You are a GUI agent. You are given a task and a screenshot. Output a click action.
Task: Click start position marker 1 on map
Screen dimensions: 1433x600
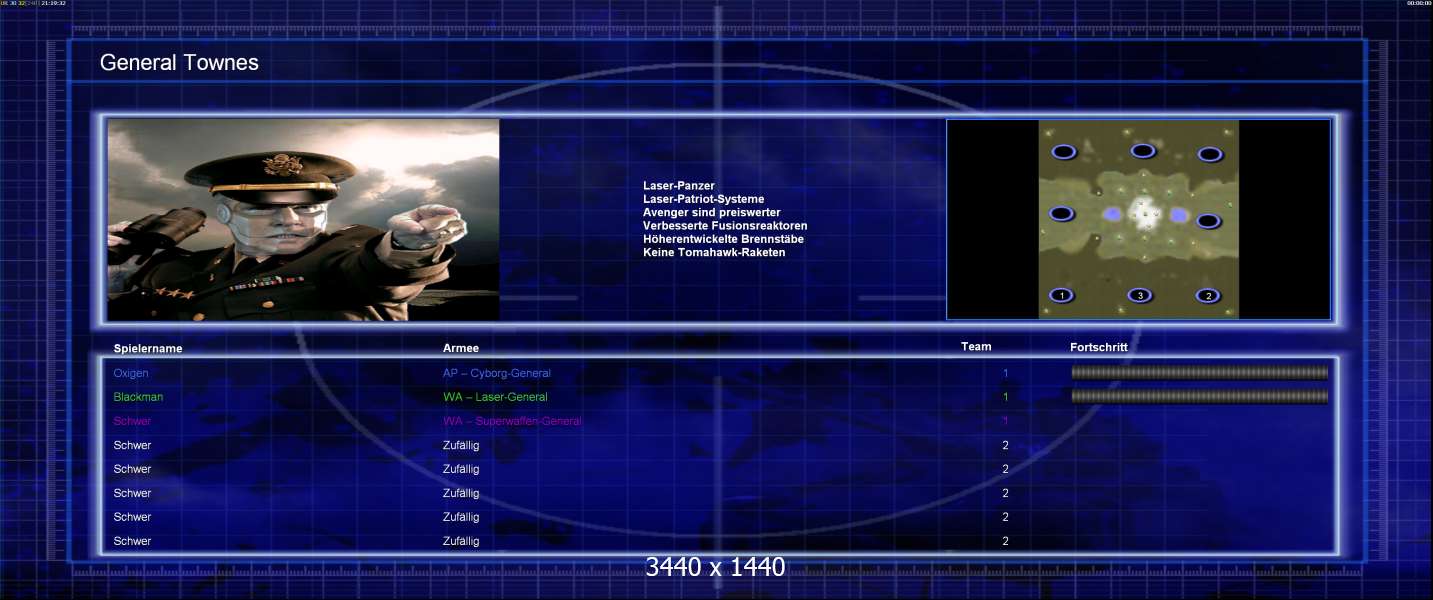pyautogui.click(x=1061, y=295)
